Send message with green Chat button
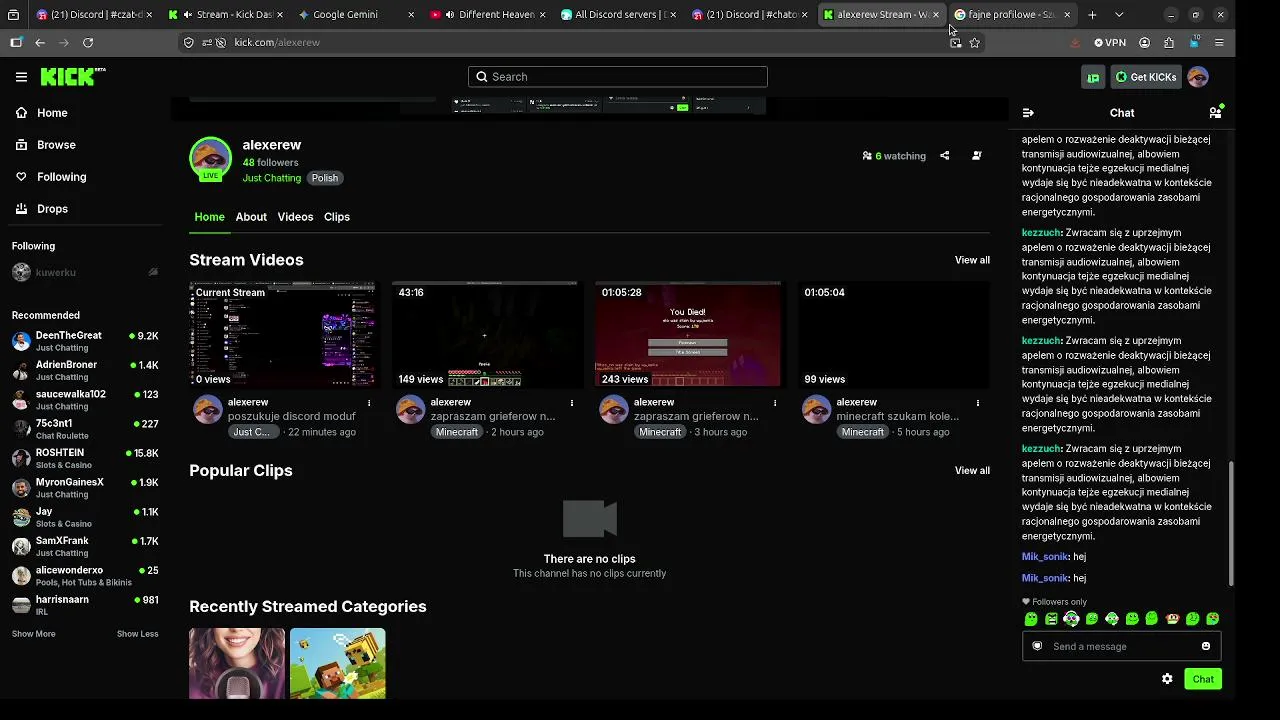The height and width of the screenshot is (720, 1280). pyautogui.click(x=1203, y=679)
